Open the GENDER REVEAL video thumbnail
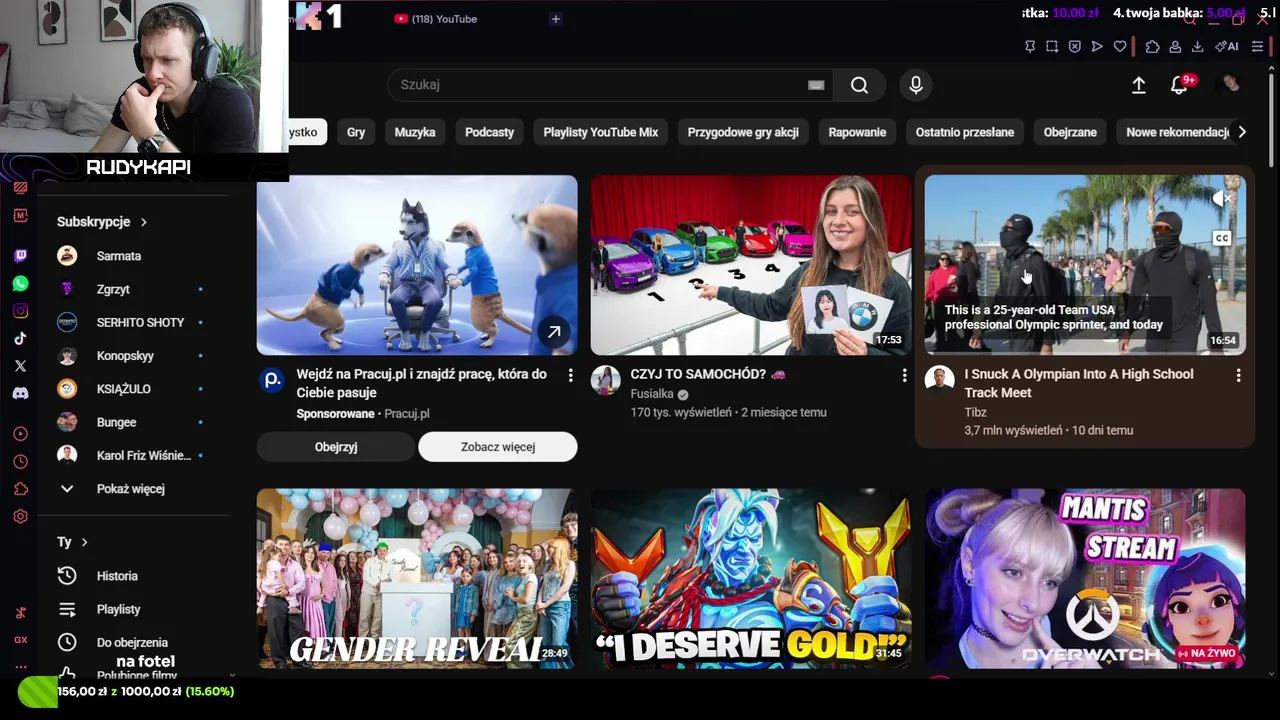The height and width of the screenshot is (720, 1280). 417,578
